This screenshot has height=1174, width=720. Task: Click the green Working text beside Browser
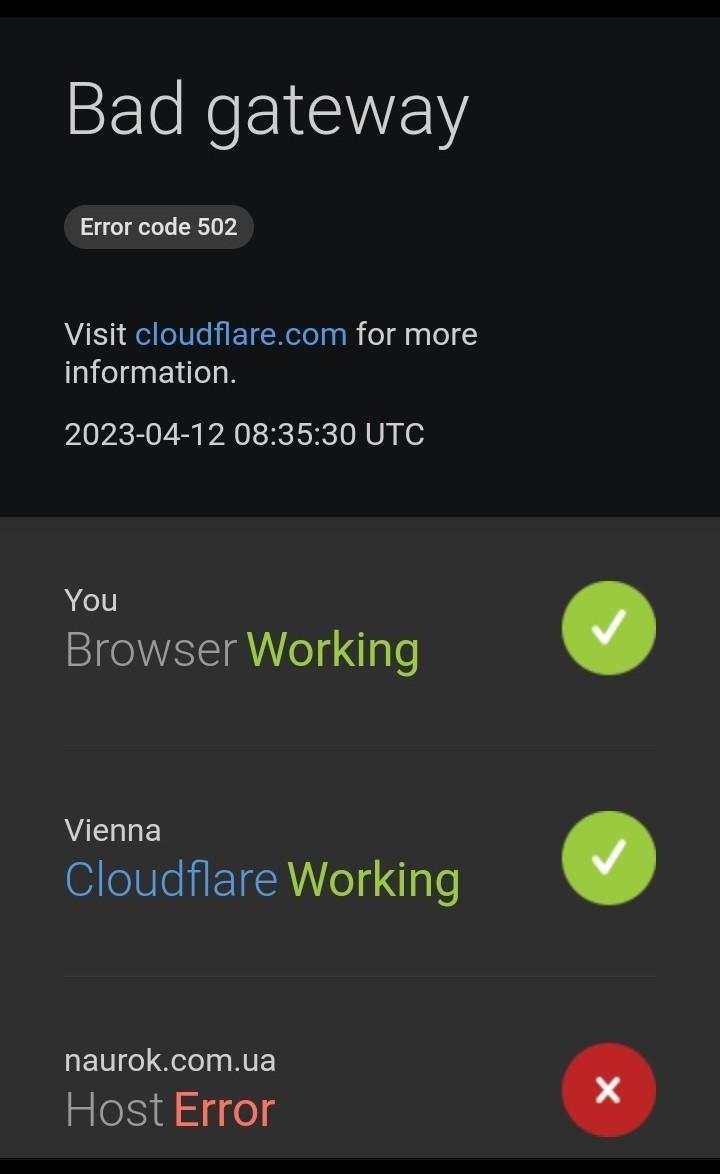333,650
